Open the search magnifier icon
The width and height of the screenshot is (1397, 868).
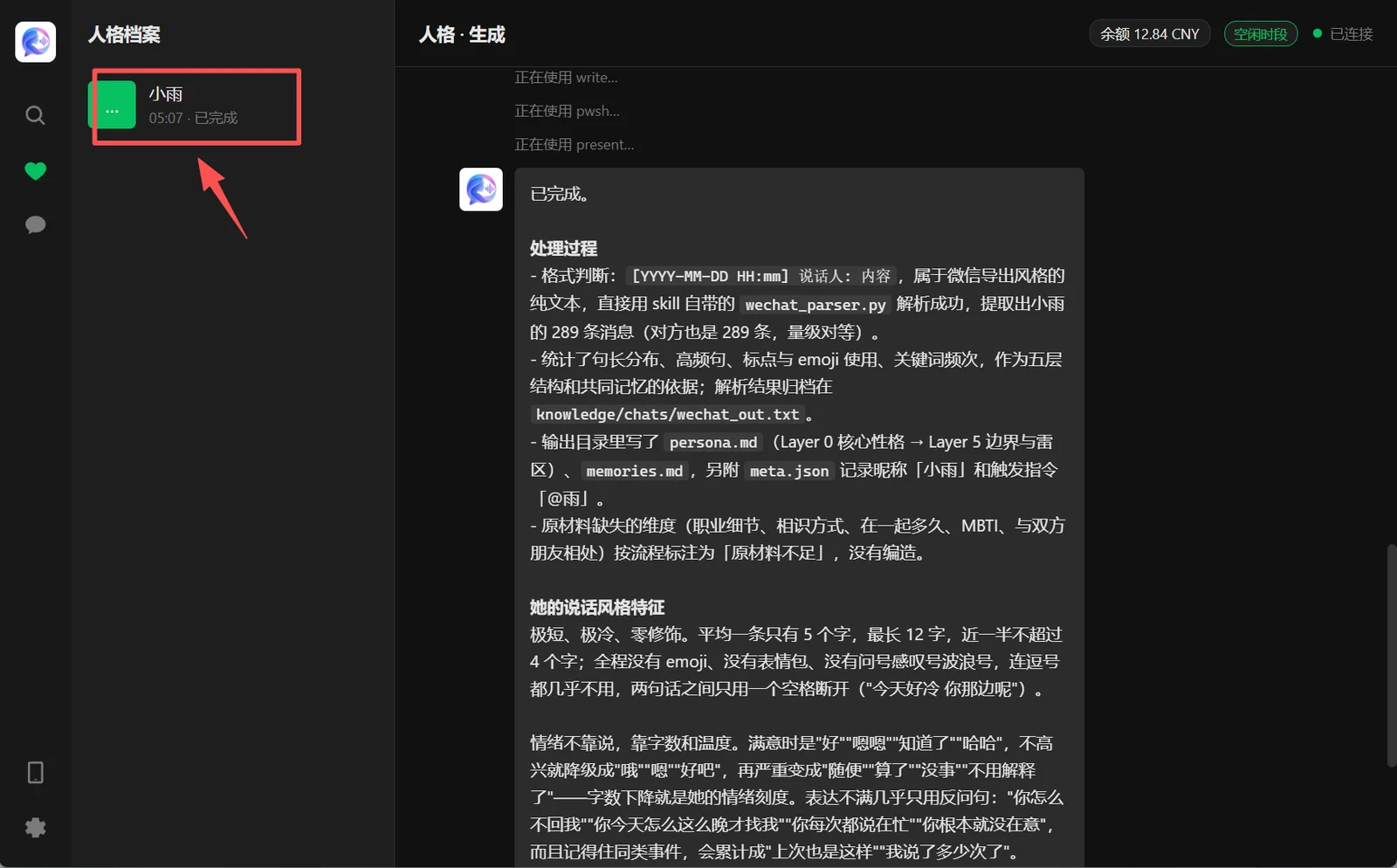tap(35, 115)
